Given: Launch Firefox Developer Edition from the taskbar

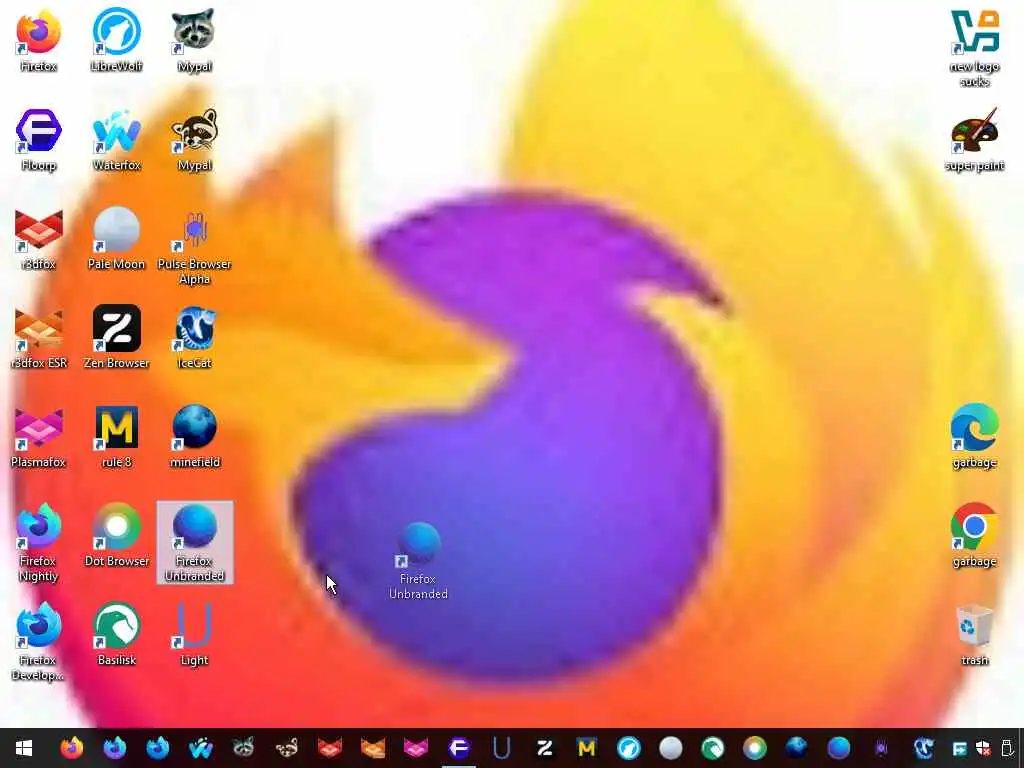Looking at the screenshot, I should click(x=158, y=748).
